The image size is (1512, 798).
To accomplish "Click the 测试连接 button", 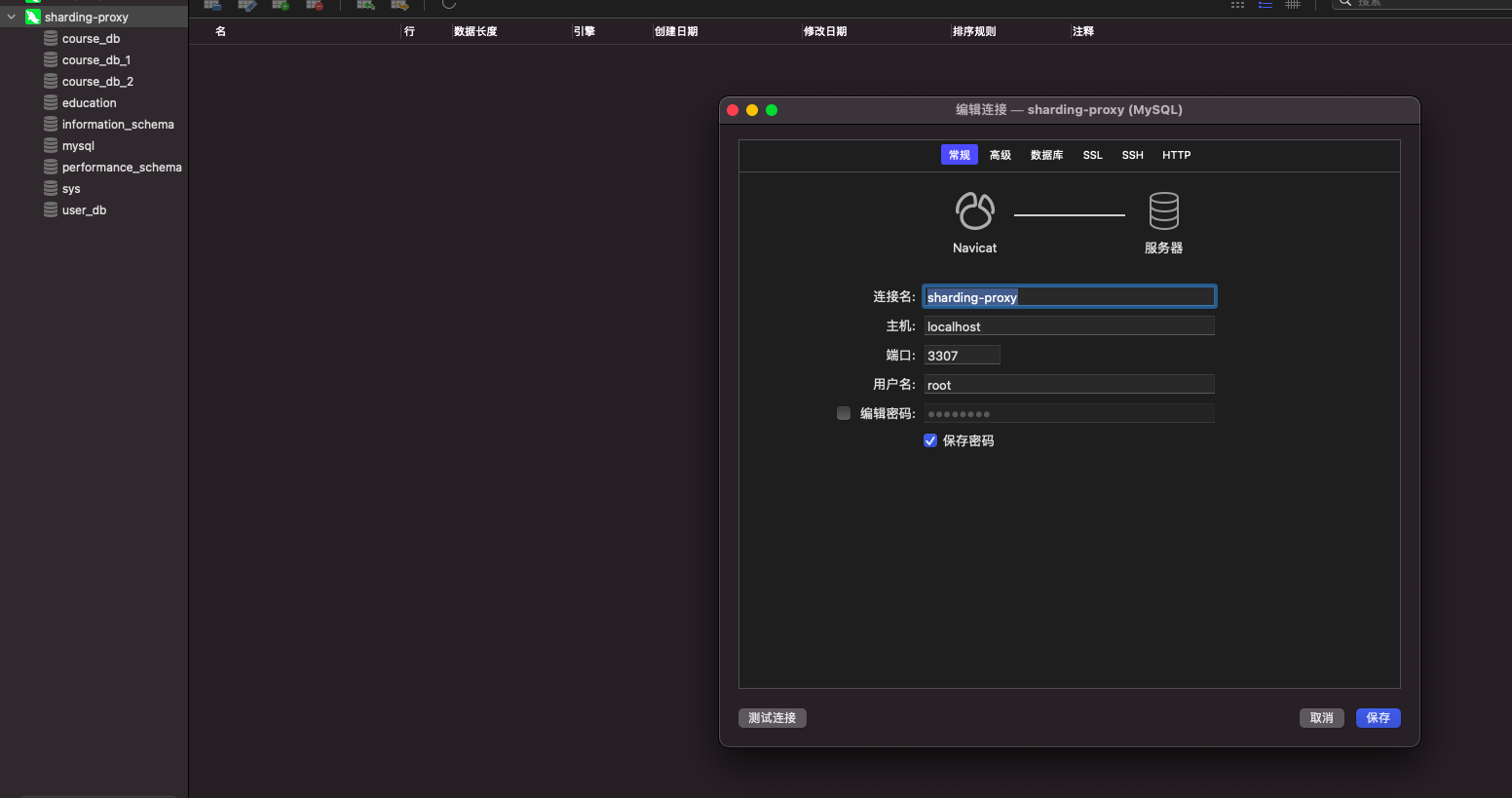I will pos(773,718).
